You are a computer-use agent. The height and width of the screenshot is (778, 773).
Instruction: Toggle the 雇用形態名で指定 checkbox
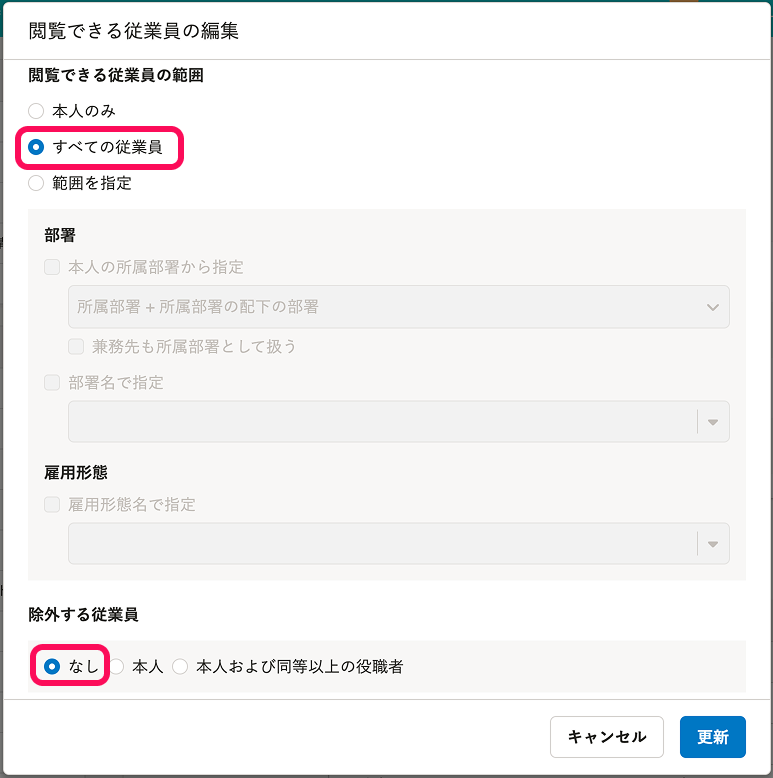pos(52,505)
